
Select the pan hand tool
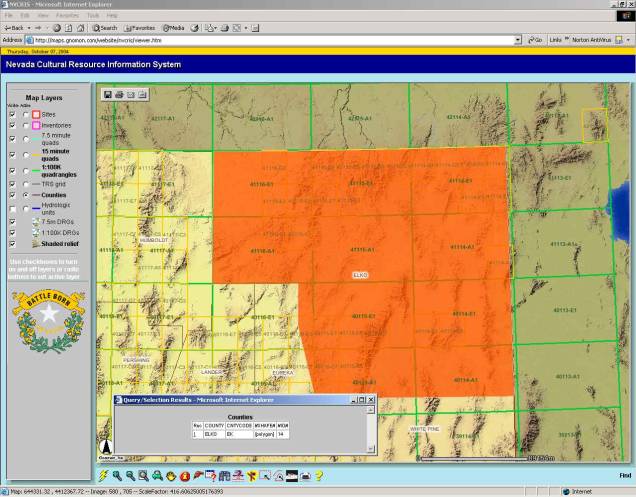(172, 475)
